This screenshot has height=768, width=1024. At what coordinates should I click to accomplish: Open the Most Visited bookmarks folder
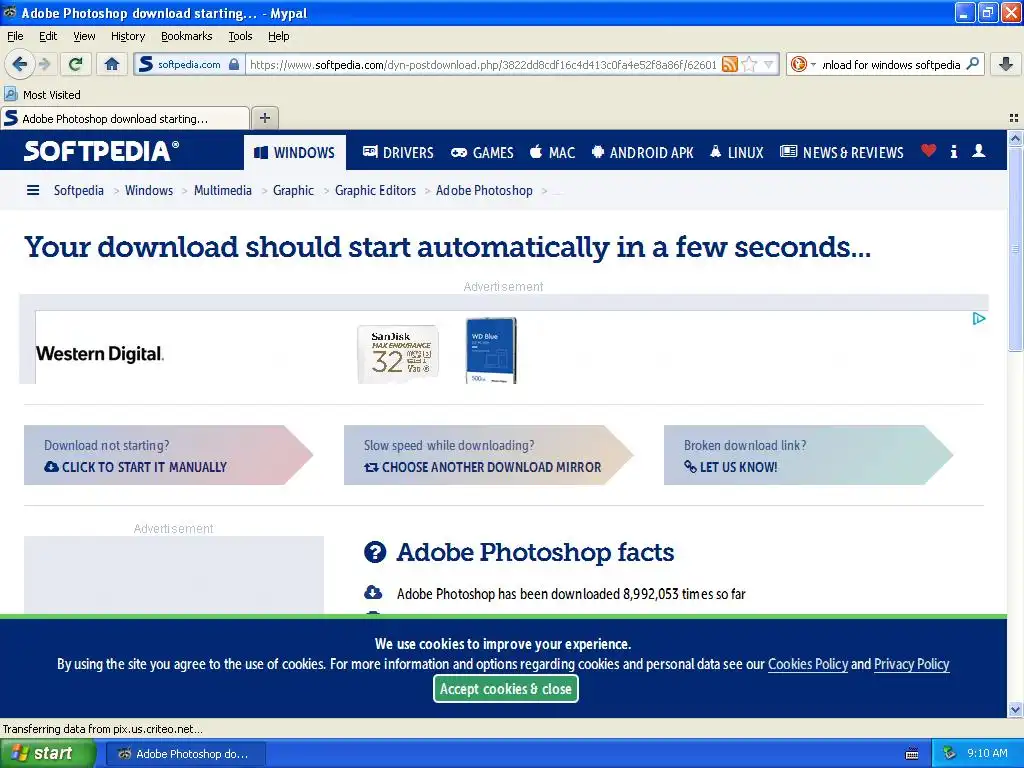pos(42,95)
